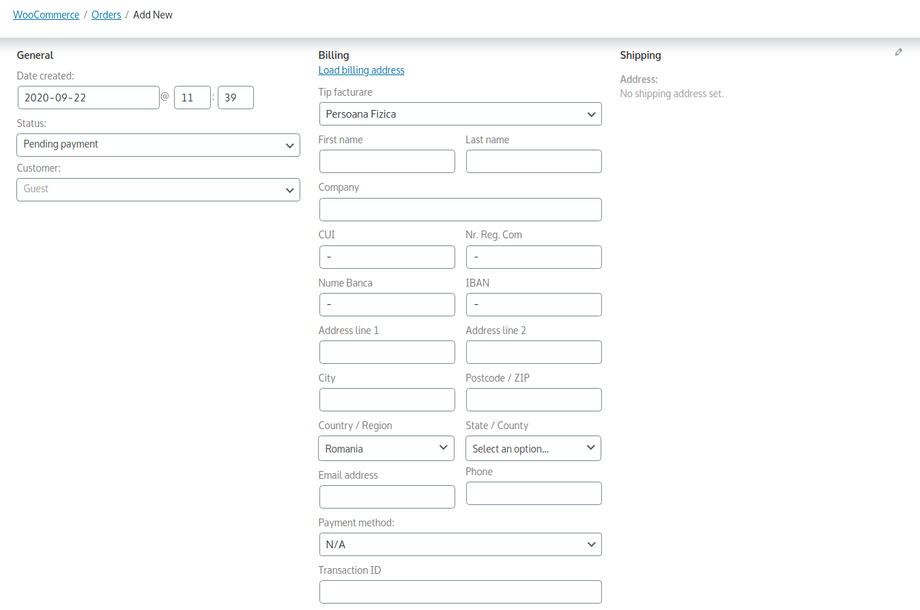
Task: Open the State / County dropdown
Action: pos(533,448)
